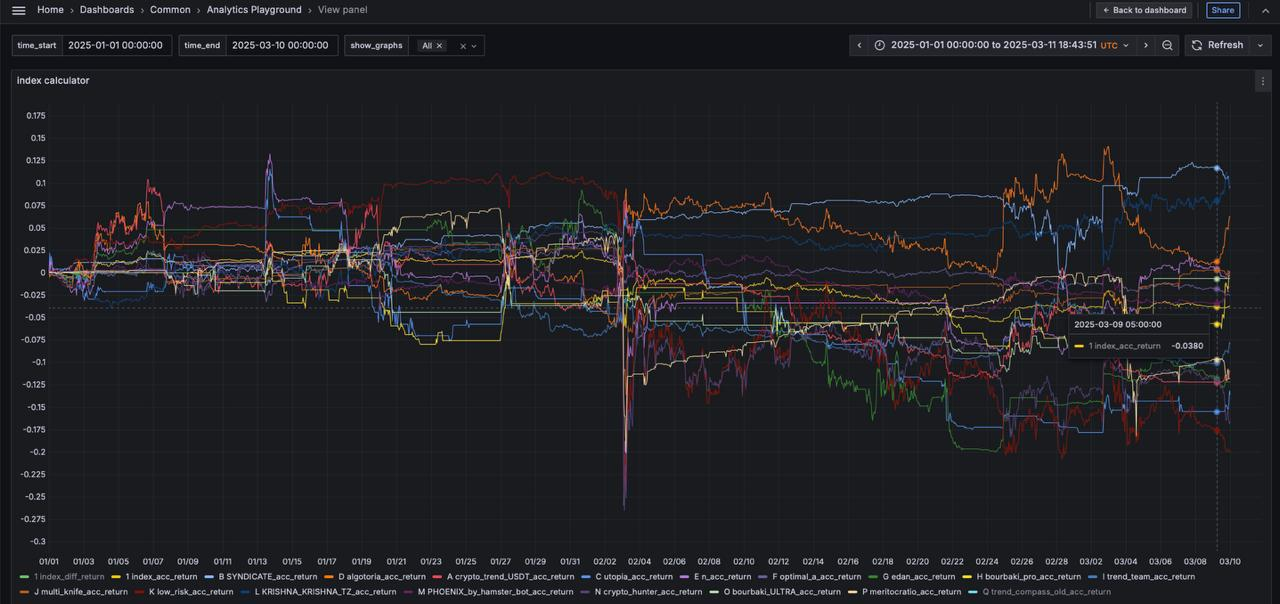The image size is (1280, 604).
Task: Open Analytics Playground in the breadcrumb
Action: tap(254, 10)
